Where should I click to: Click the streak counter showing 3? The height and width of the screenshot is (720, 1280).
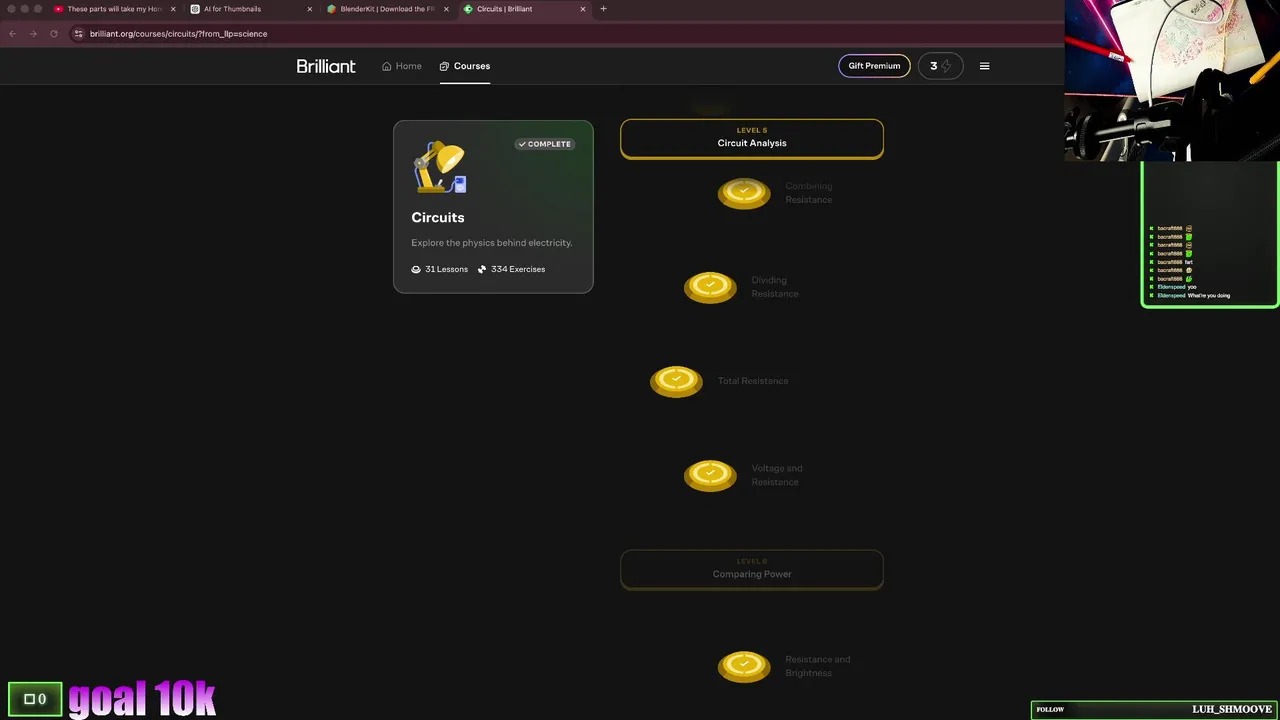[940, 66]
